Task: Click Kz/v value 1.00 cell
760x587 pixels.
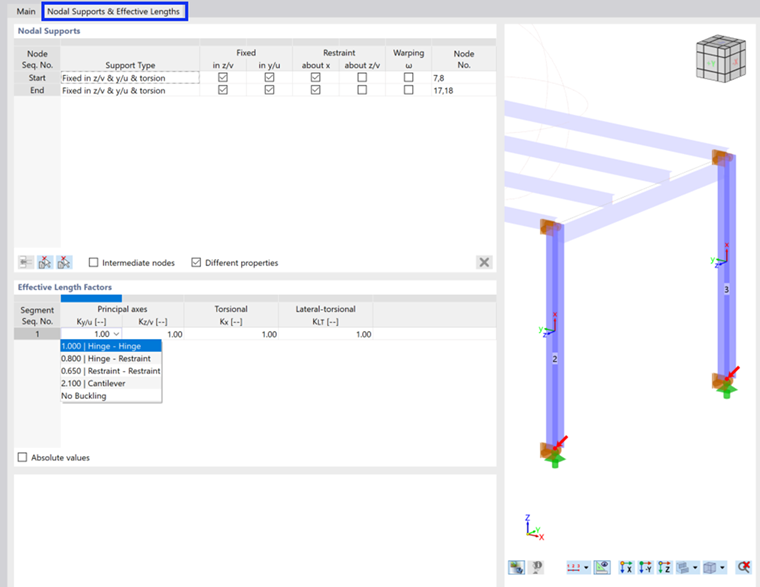Action: tap(153, 334)
